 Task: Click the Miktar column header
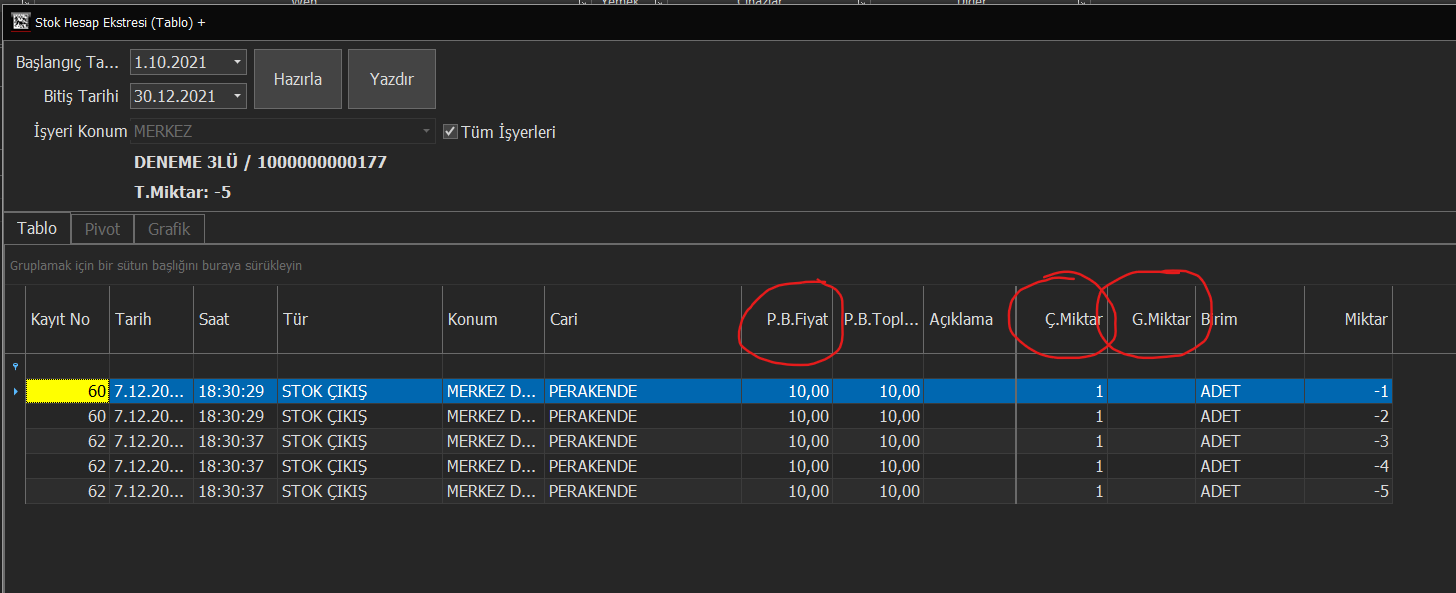coord(1347,319)
